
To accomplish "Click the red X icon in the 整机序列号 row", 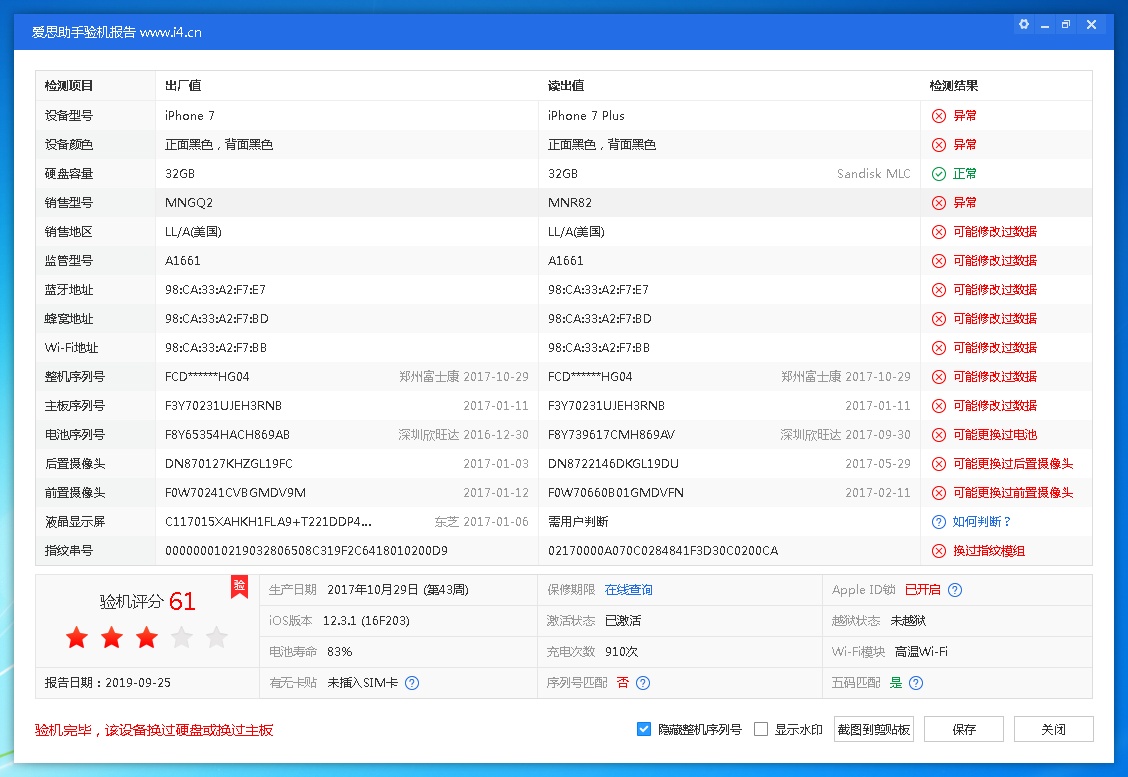I will pos(939,377).
